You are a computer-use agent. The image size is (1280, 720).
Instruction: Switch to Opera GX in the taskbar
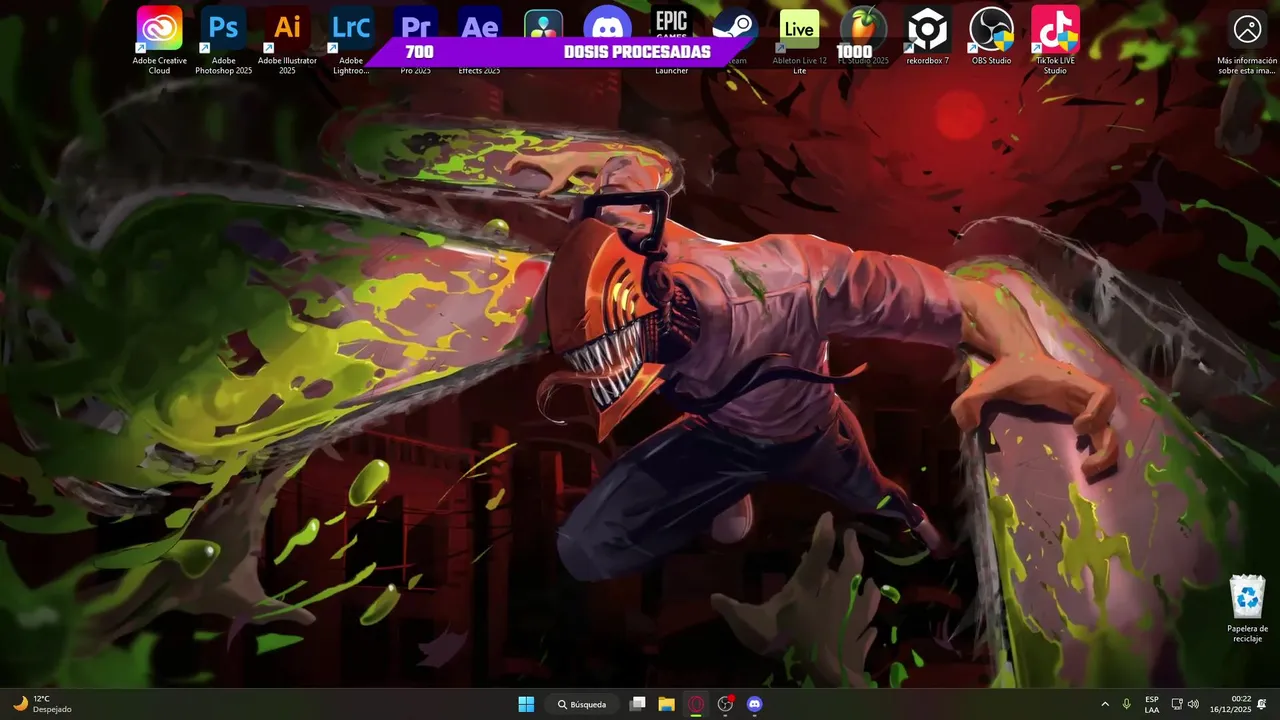point(696,704)
